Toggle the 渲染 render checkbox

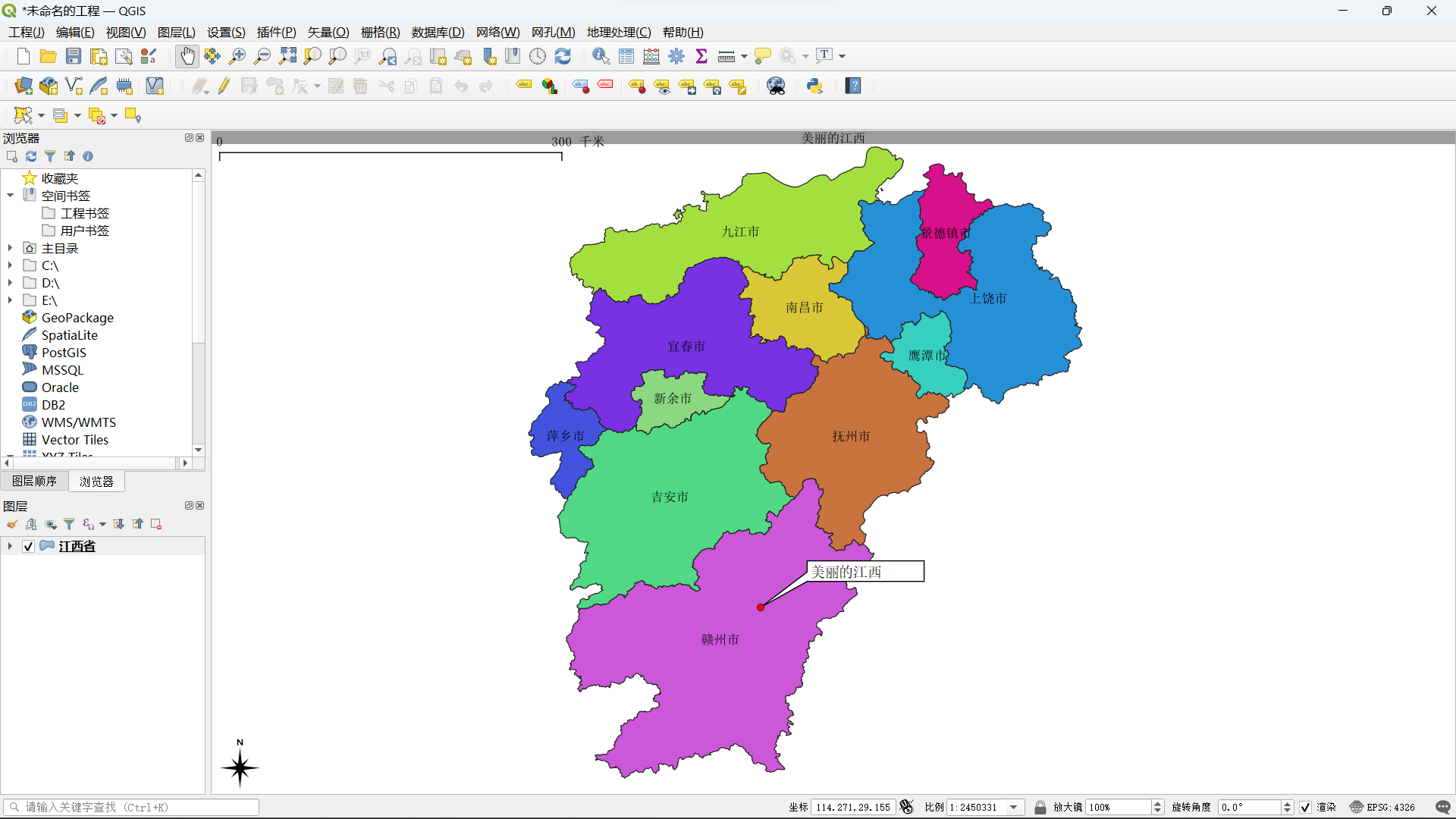(x=1305, y=807)
